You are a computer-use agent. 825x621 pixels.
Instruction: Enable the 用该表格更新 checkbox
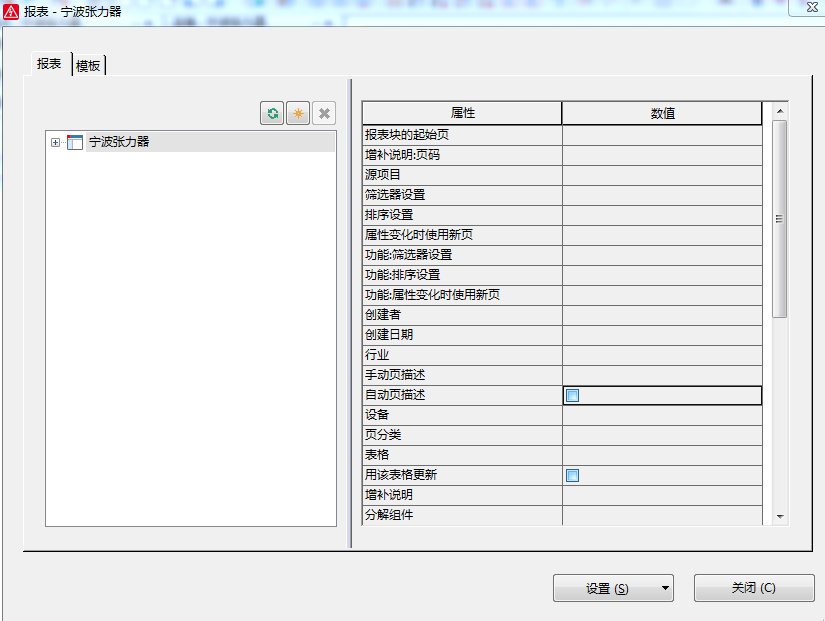[572, 475]
